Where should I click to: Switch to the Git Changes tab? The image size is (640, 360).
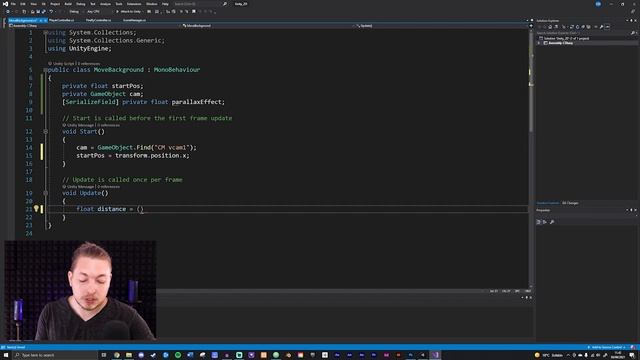[x=570, y=203]
